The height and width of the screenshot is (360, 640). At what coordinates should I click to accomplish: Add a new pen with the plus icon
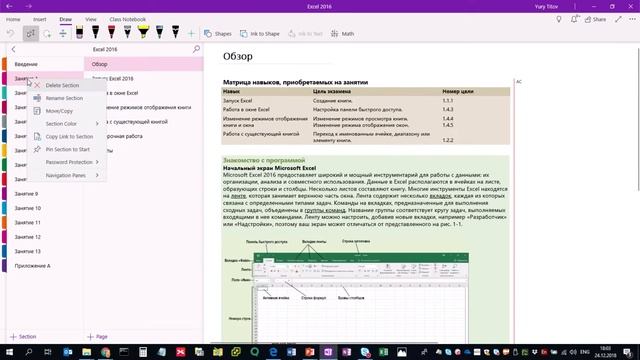coord(191,33)
